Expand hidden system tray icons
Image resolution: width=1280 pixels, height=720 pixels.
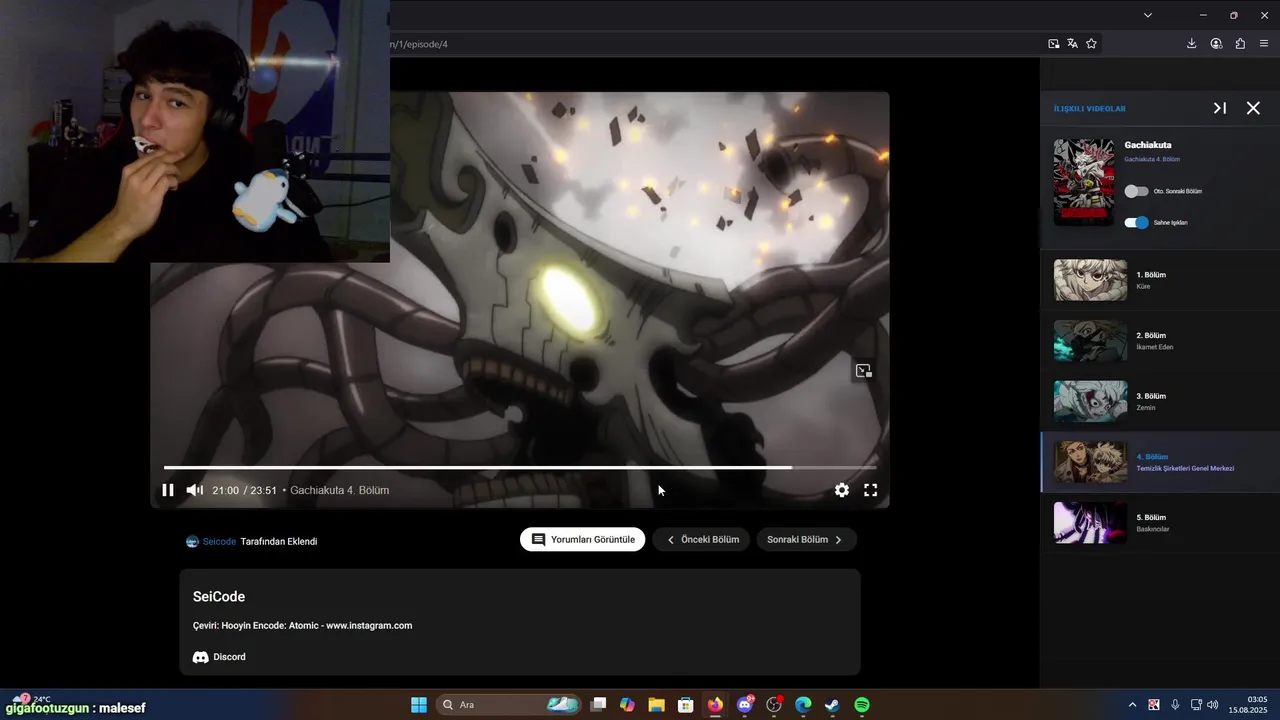click(x=1132, y=705)
